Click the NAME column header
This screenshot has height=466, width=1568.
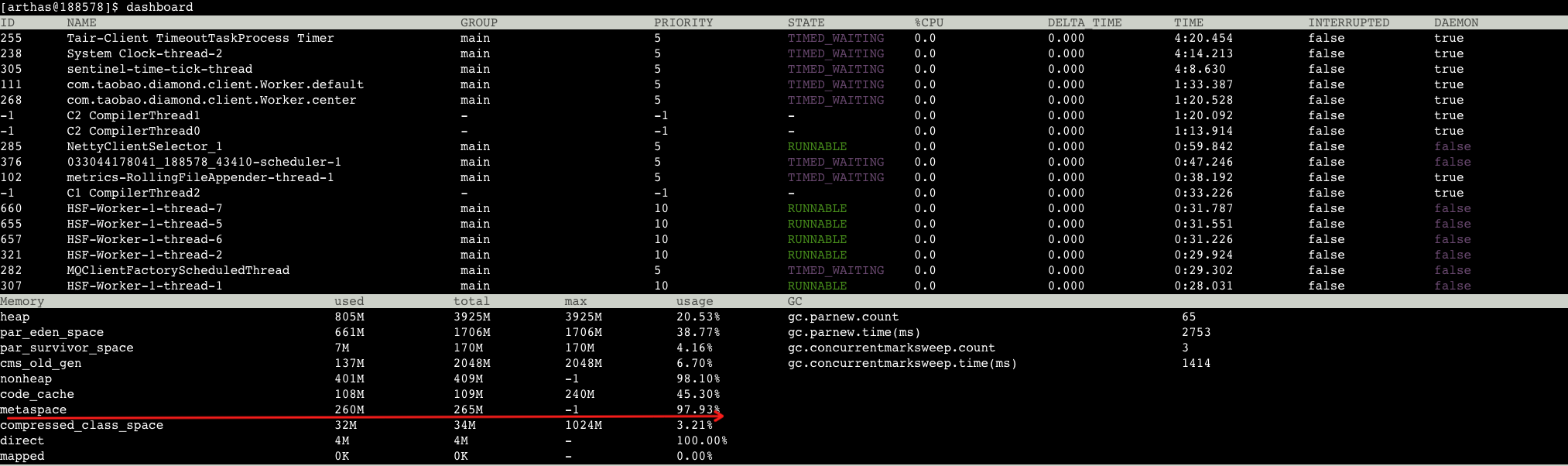(x=81, y=22)
